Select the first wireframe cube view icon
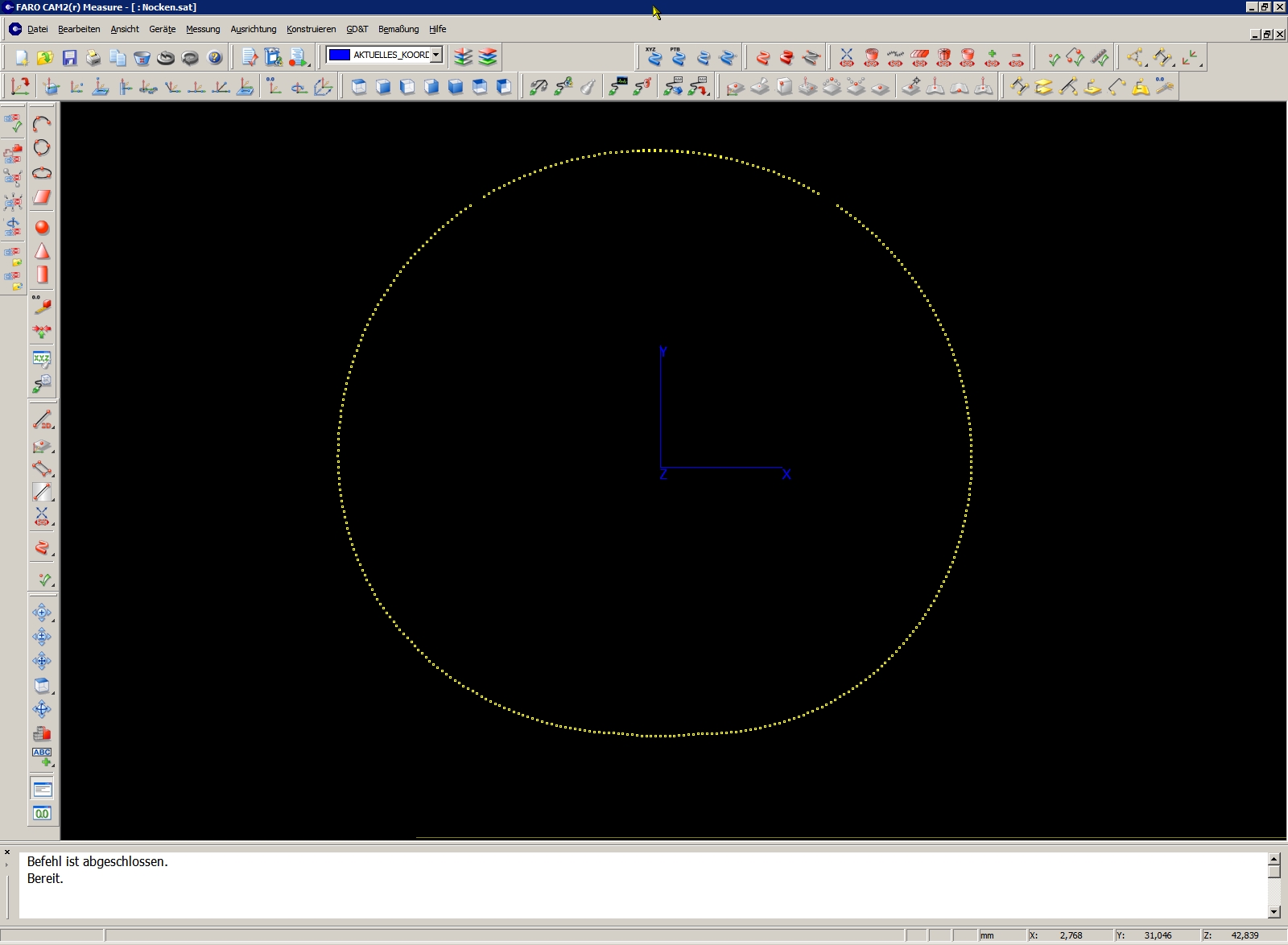The height and width of the screenshot is (945, 1288). 359,86
